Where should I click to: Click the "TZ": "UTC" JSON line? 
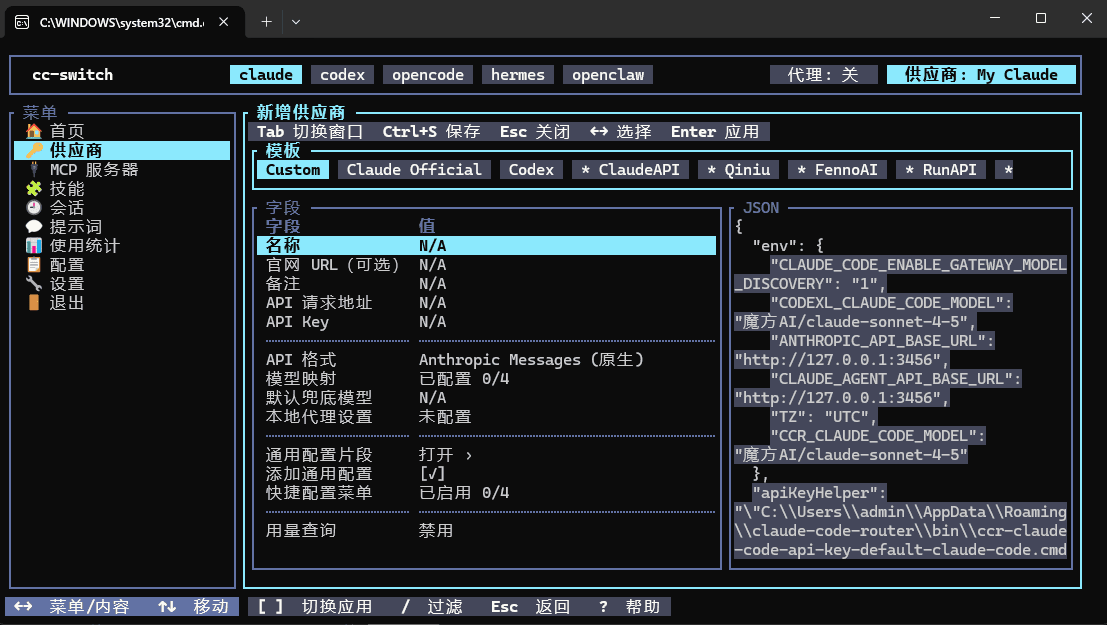(824, 417)
